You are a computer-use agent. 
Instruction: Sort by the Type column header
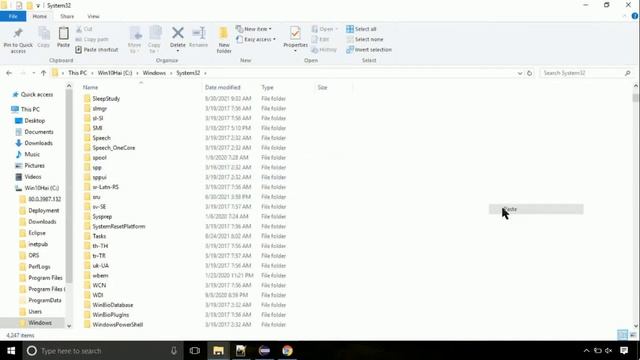[267, 87]
